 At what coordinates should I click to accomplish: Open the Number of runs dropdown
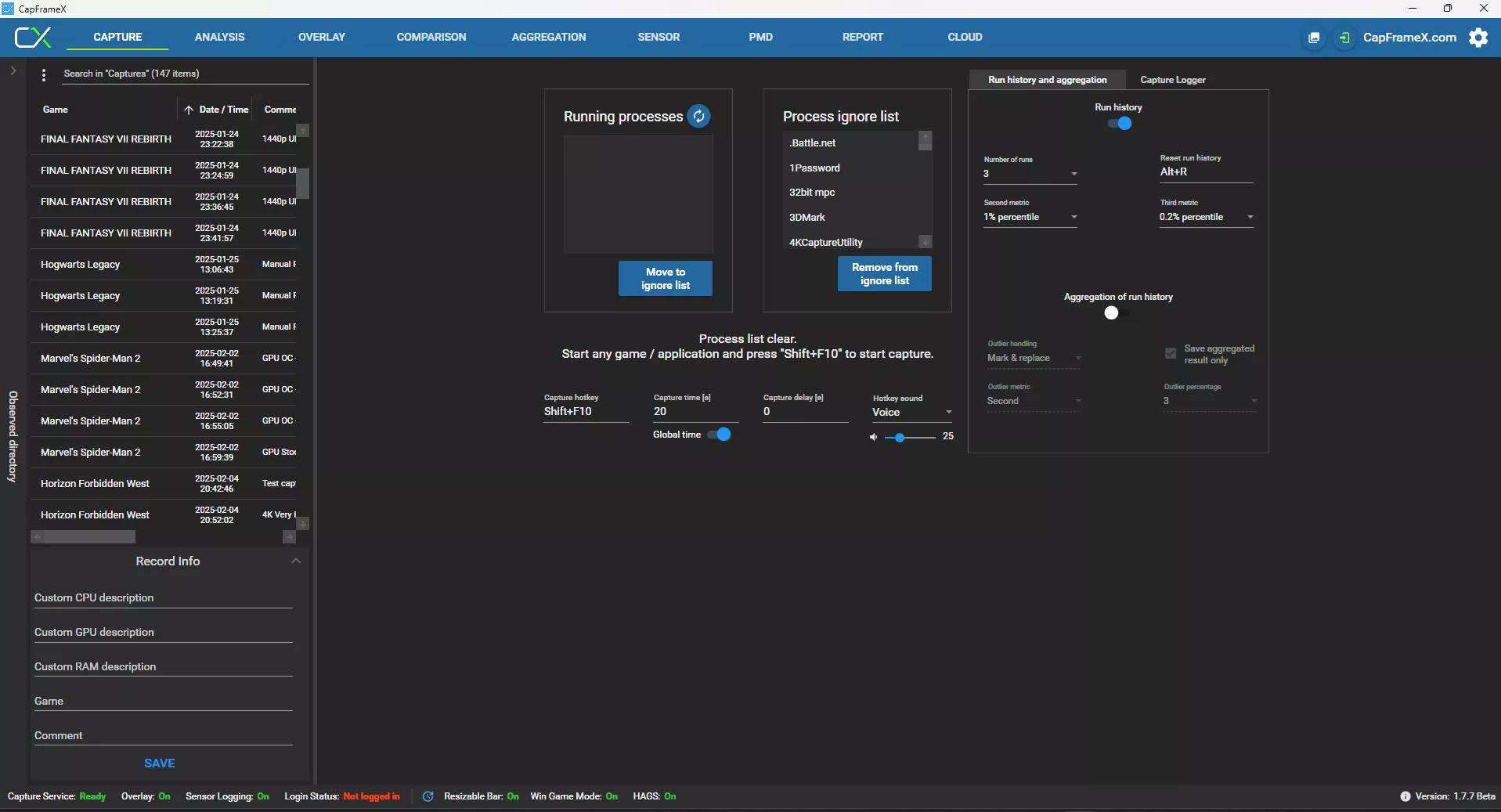[x=1030, y=174]
